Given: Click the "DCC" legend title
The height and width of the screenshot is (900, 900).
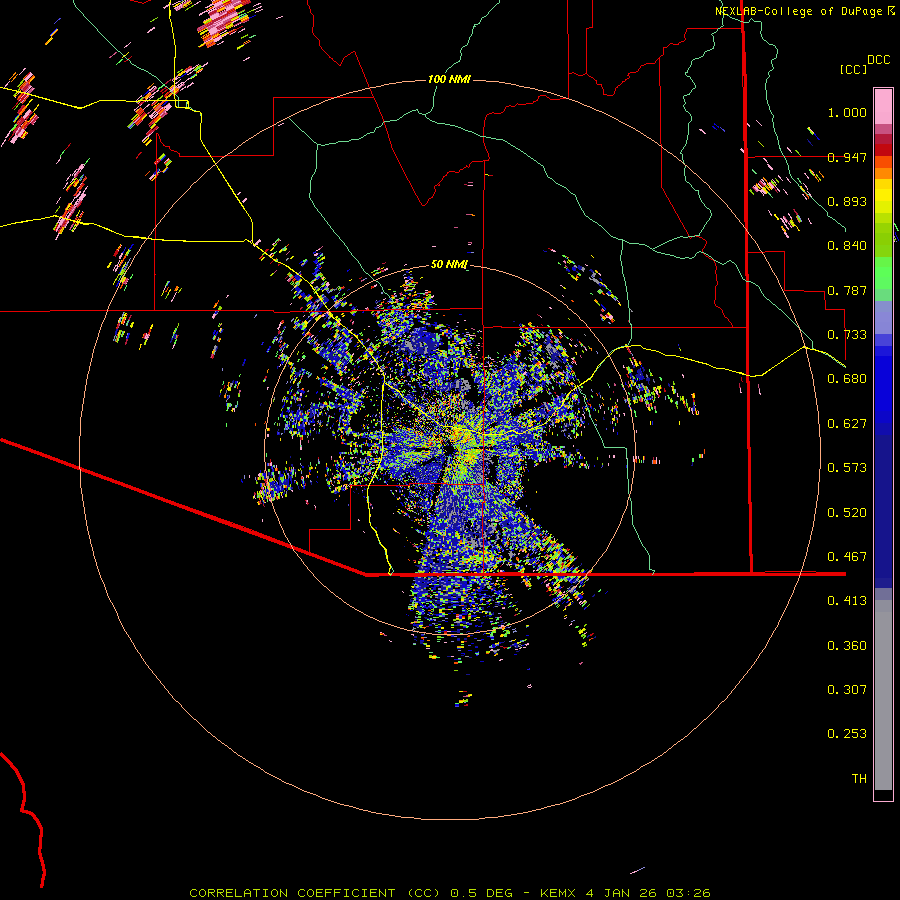Looking at the screenshot, I should (878, 60).
